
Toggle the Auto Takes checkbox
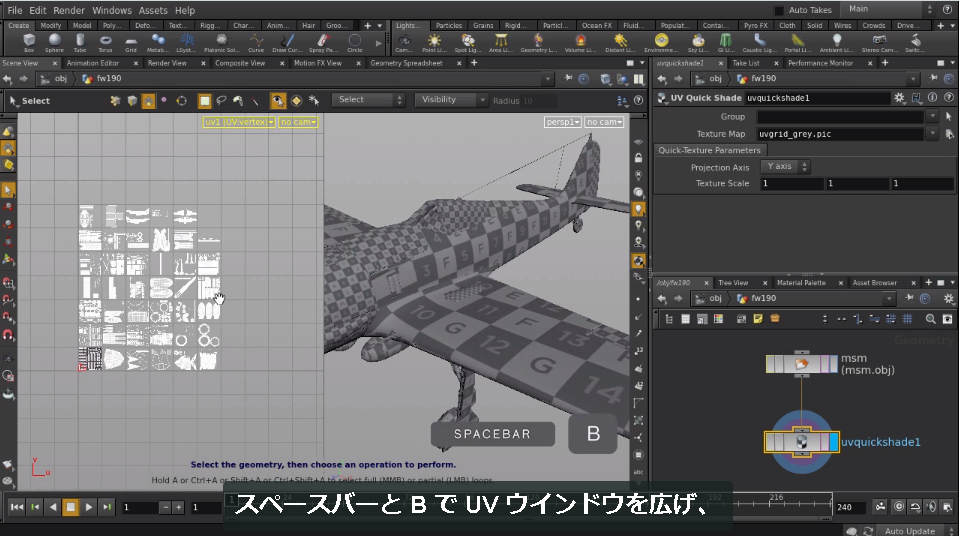pyautogui.click(x=779, y=10)
